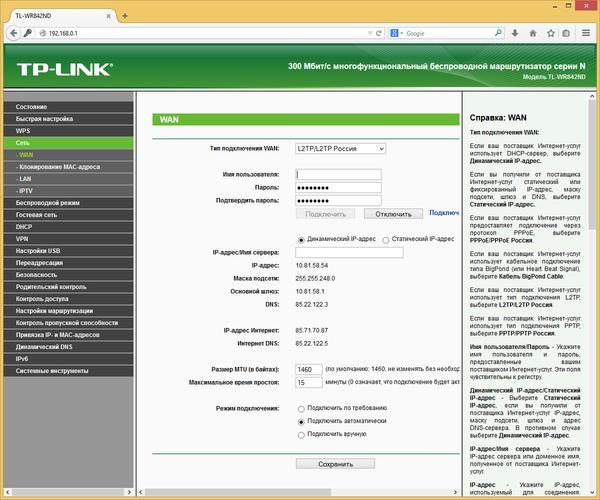600x500 pixels.
Task: Click the address bar showing 192.168.0.1
Action: coord(207,33)
